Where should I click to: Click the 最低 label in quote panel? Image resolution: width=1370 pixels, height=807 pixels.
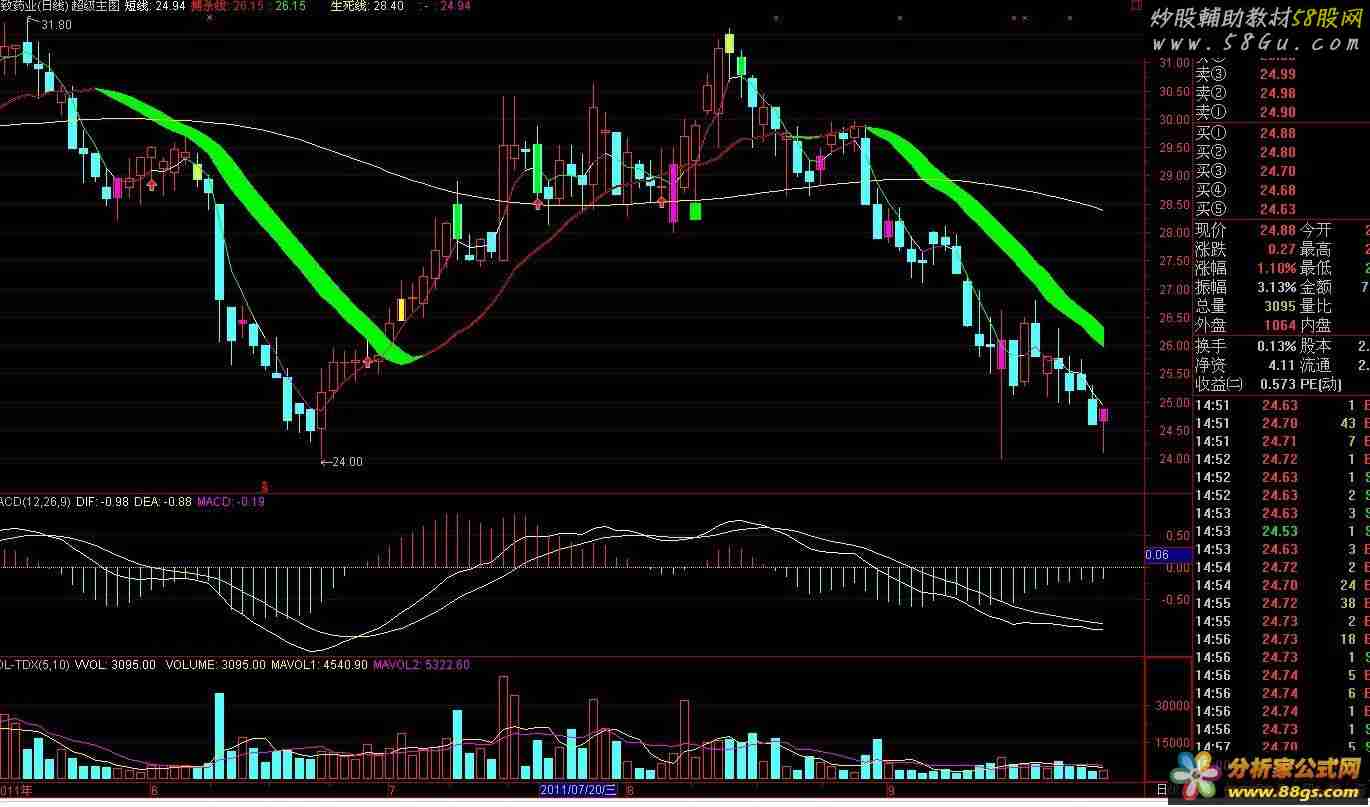(x=1315, y=268)
